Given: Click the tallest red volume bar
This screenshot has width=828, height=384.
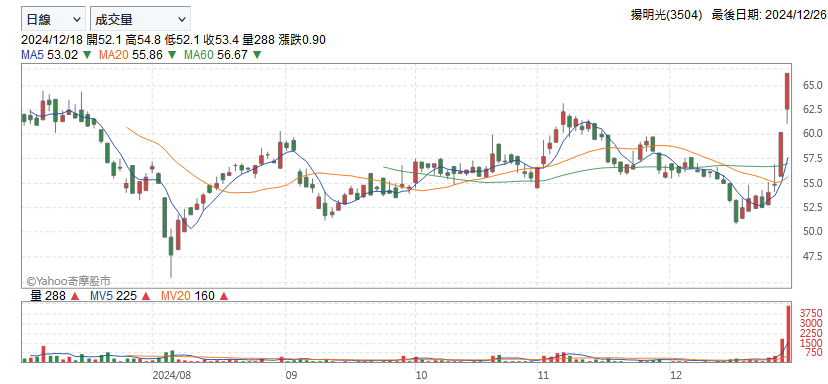Looking at the screenshot, I should (x=788, y=334).
